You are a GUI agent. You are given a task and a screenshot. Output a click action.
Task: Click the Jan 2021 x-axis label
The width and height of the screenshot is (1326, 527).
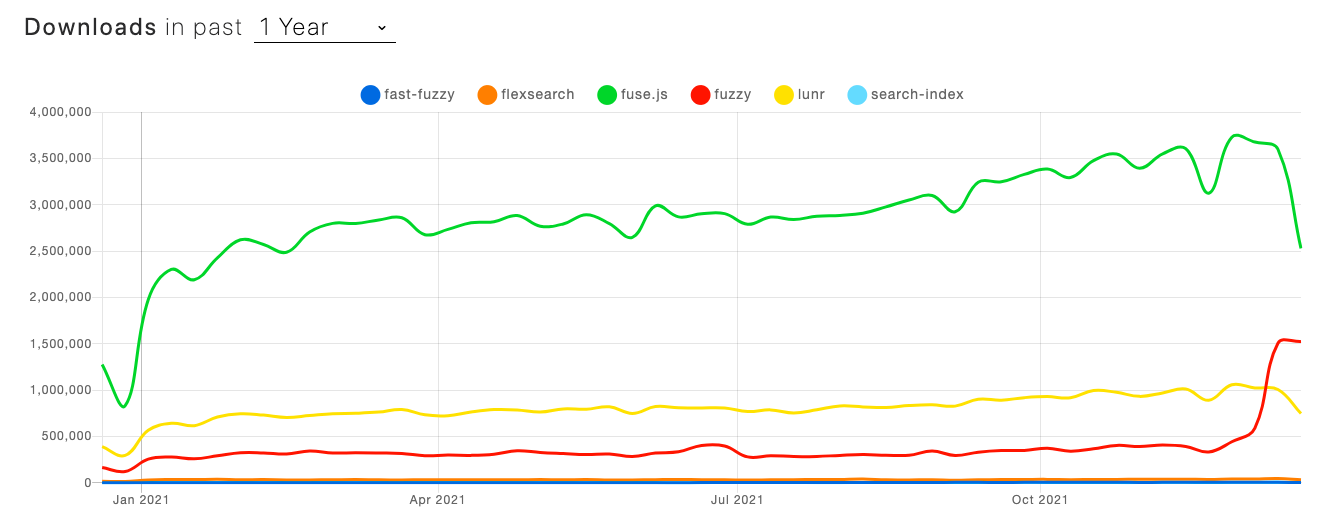click(140, 498)
